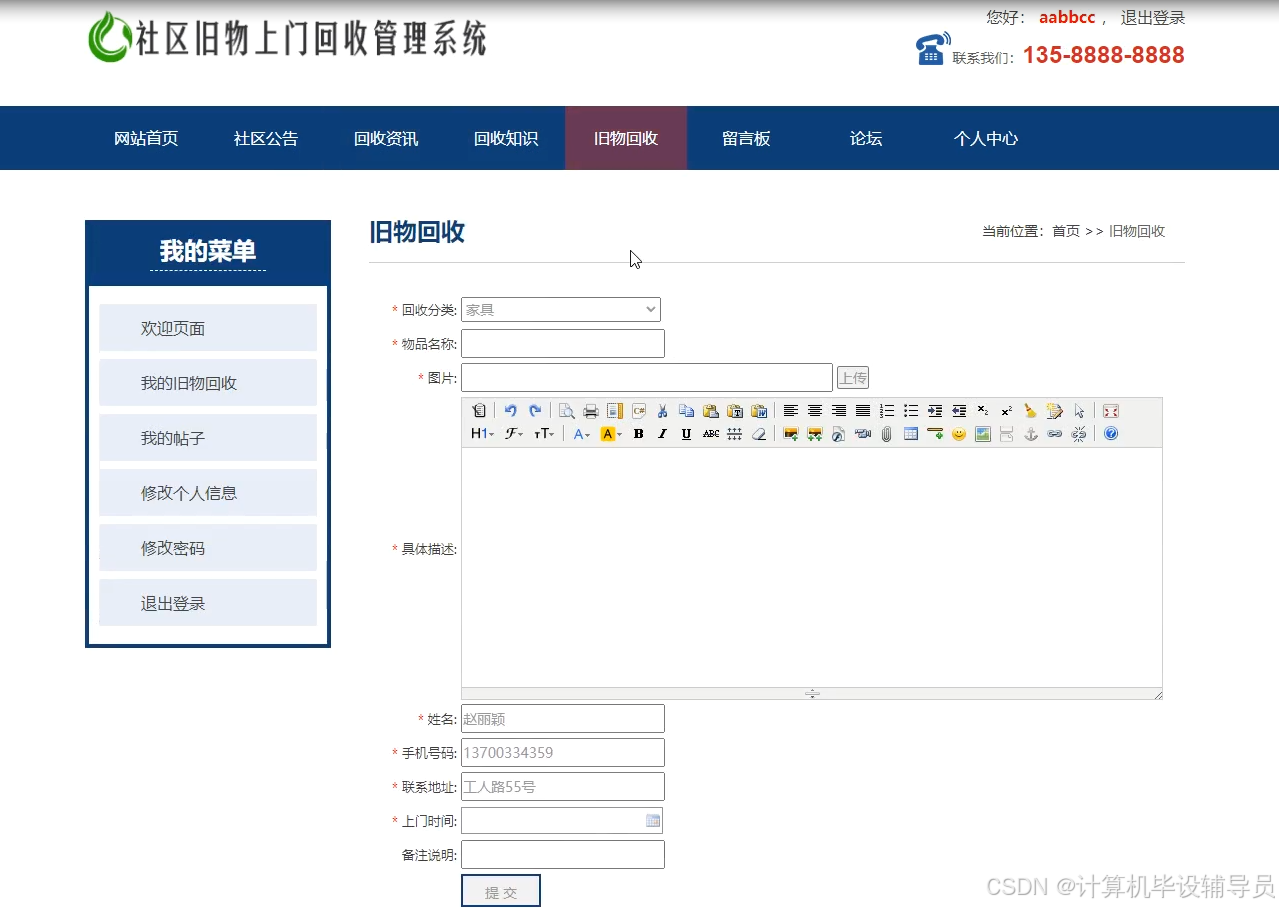The image size is (1279, 908).
Task: Open 留言板 navigation item
Action: (x=746, y=139)
